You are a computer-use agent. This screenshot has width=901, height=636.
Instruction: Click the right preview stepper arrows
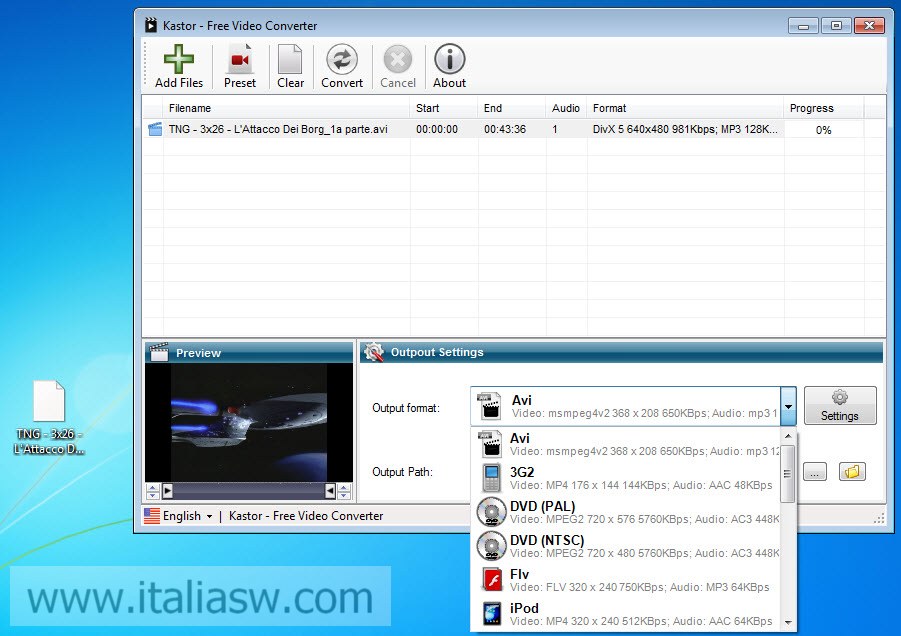coord(344,491)
